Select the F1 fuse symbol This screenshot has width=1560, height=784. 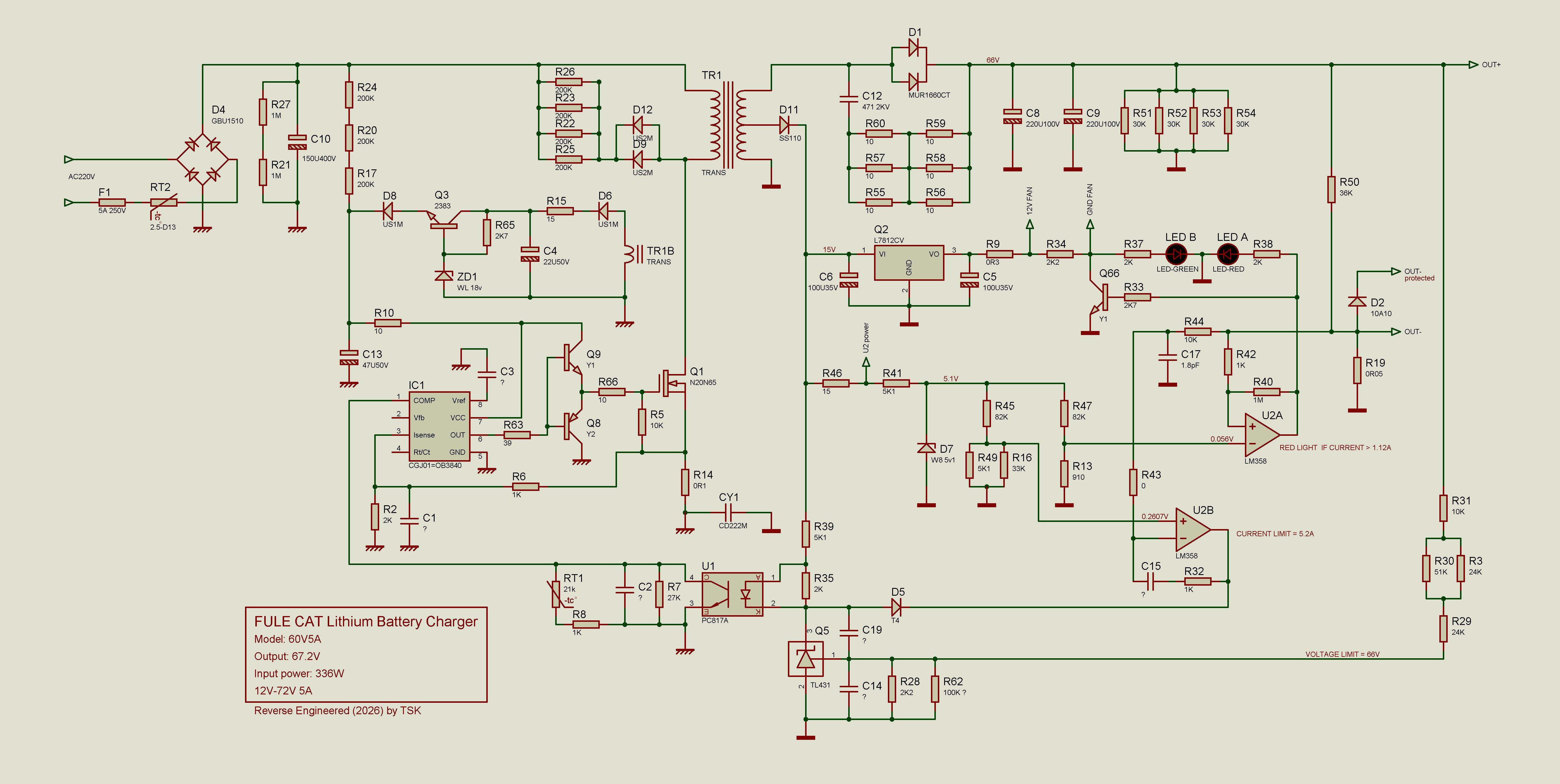point(112,203)
